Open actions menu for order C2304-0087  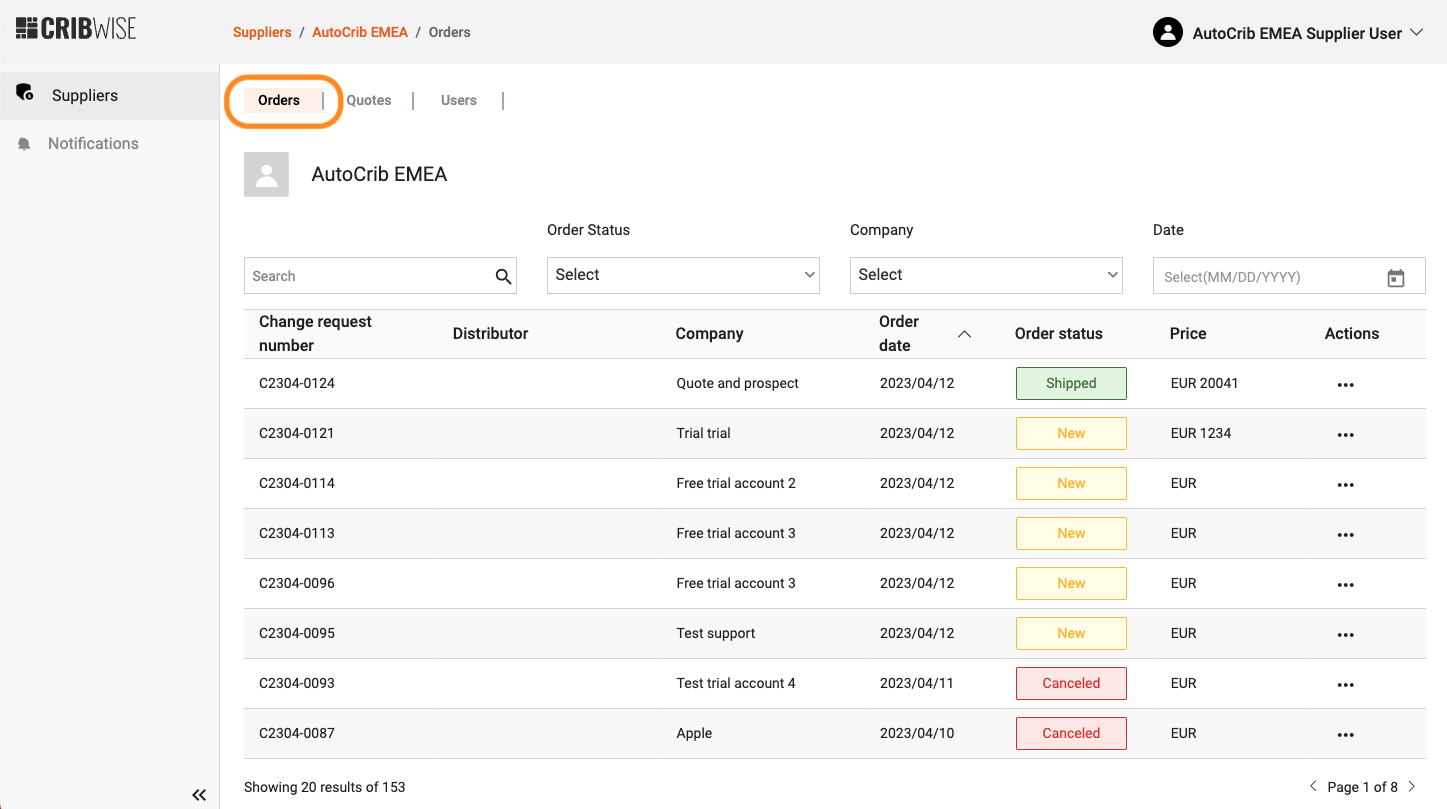pos(1345,735)
